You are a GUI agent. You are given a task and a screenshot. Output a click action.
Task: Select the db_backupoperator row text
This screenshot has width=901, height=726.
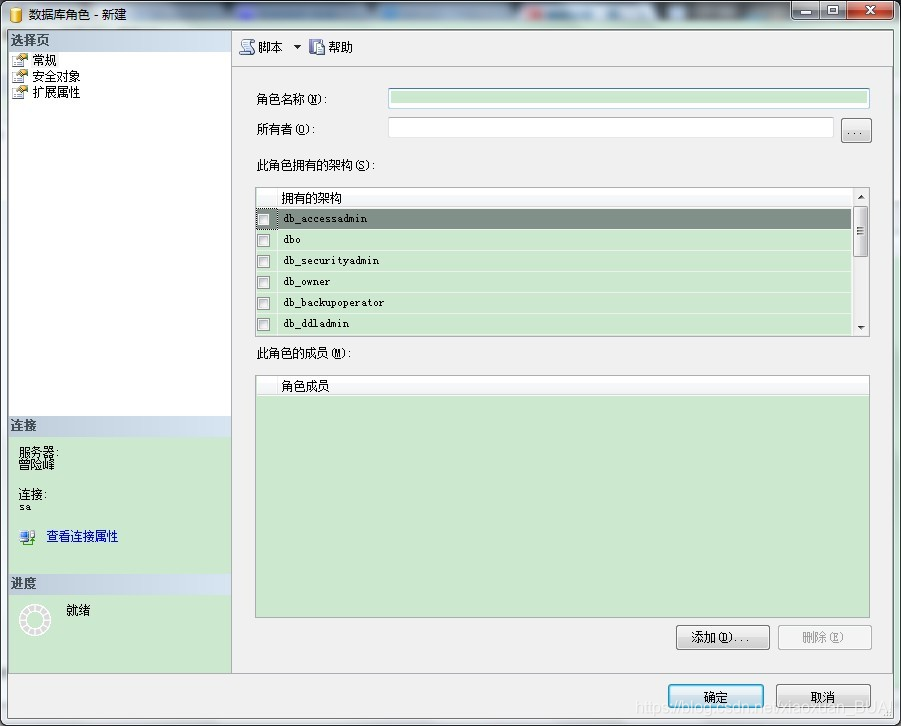click(x=334, y=302)
